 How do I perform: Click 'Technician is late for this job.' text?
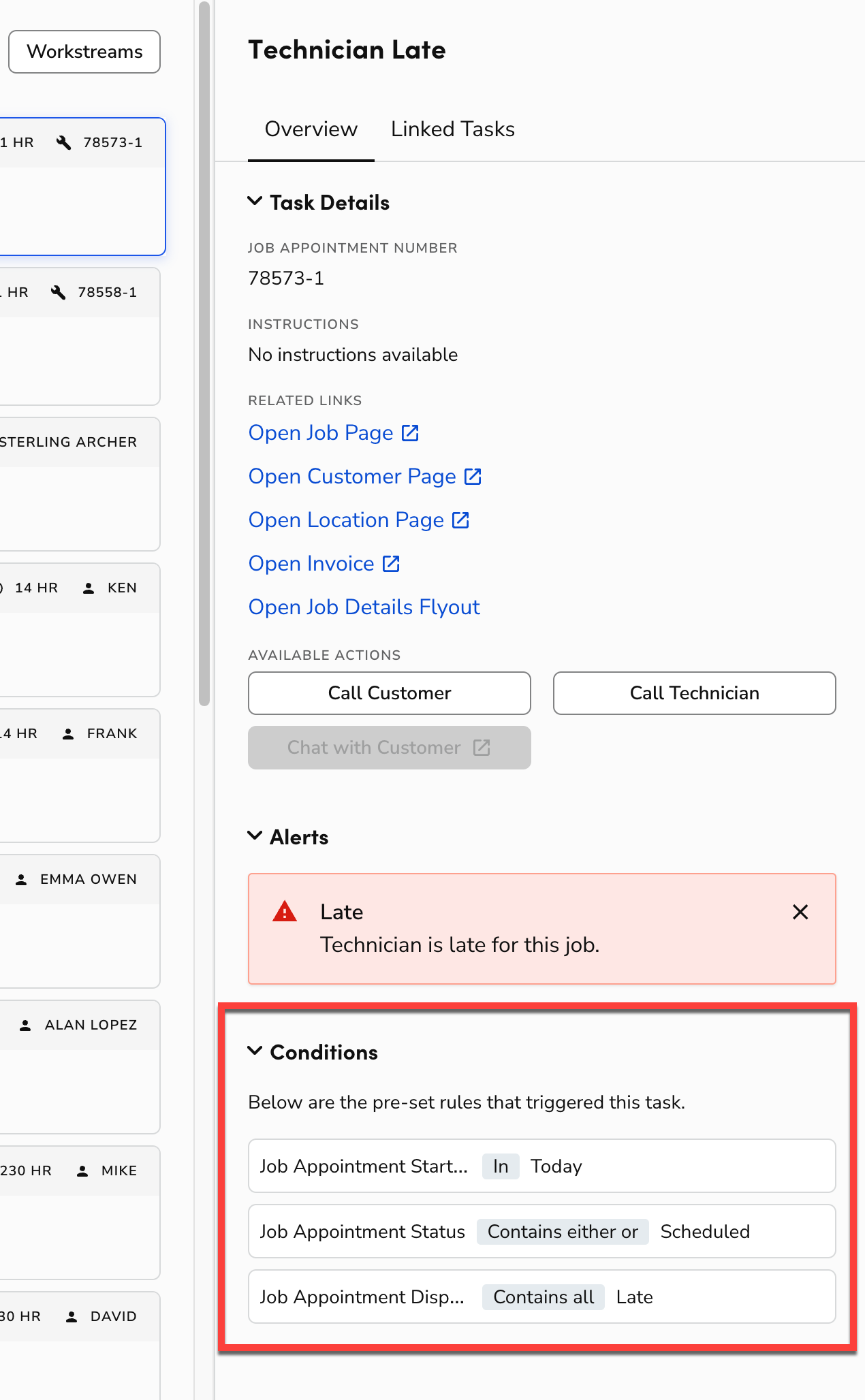460,945
